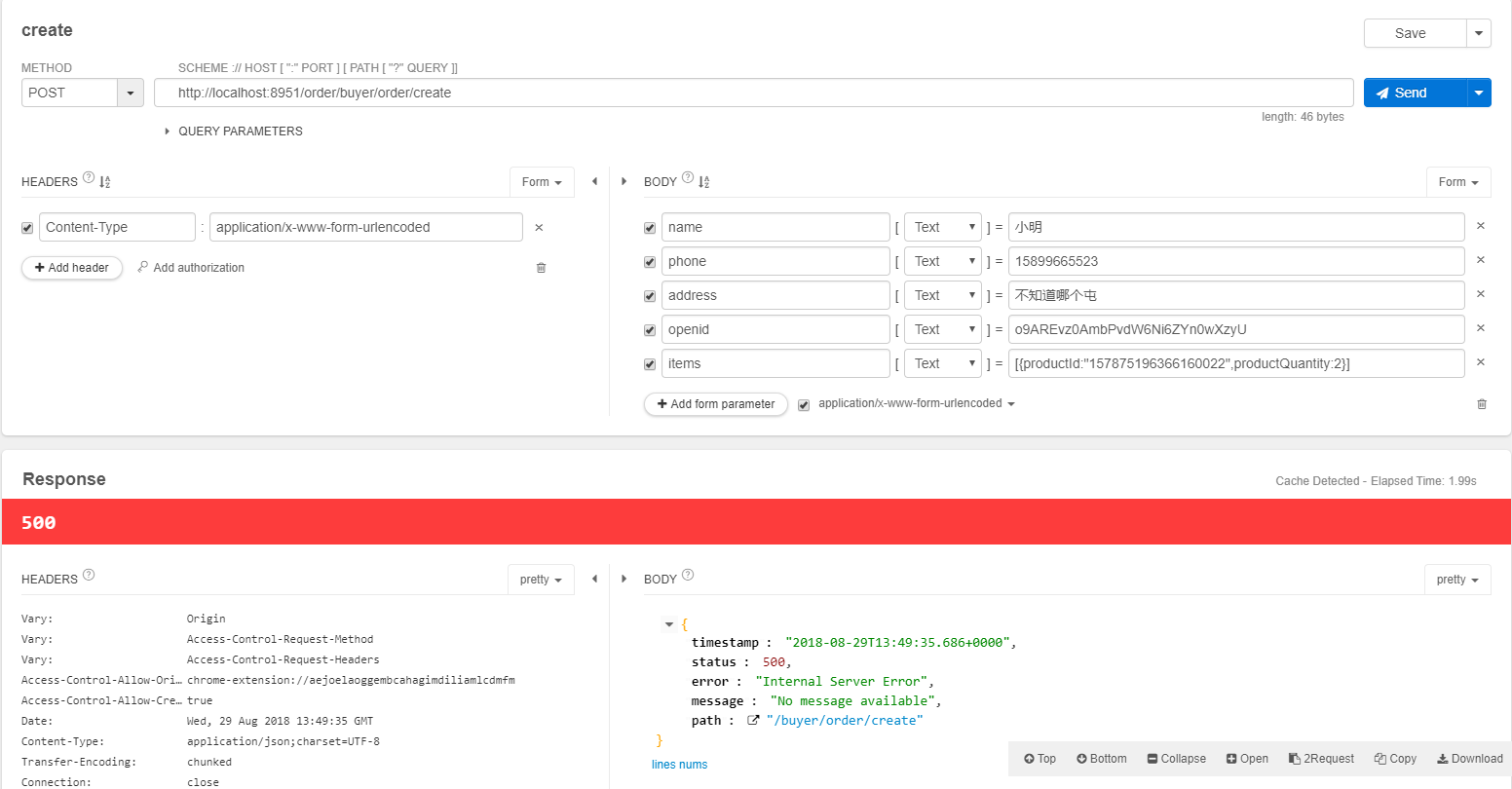Edit the items value field

pos(1236,363)
